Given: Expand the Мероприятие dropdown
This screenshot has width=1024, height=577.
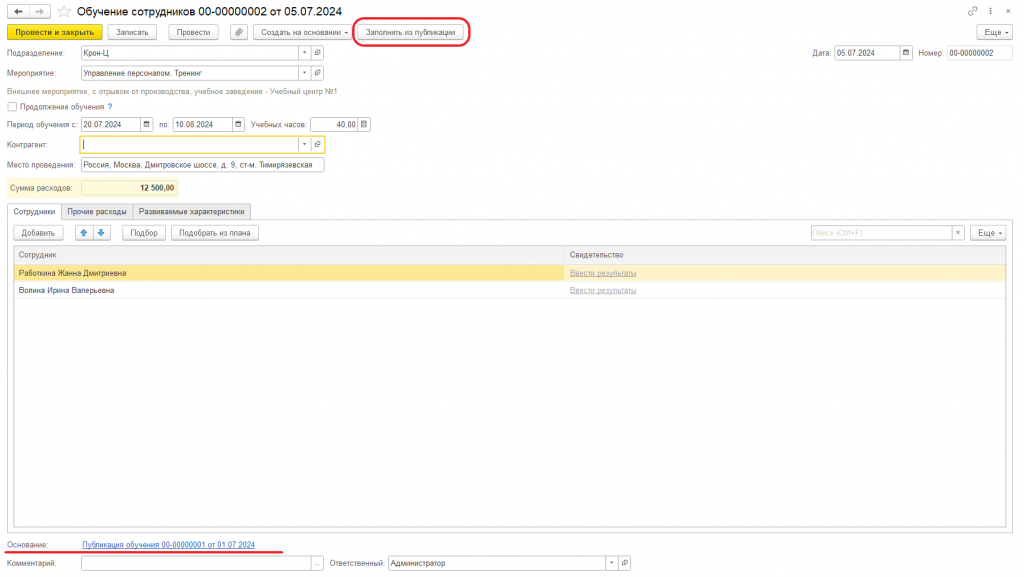Looking at the screenshot, I should point(304,73).
